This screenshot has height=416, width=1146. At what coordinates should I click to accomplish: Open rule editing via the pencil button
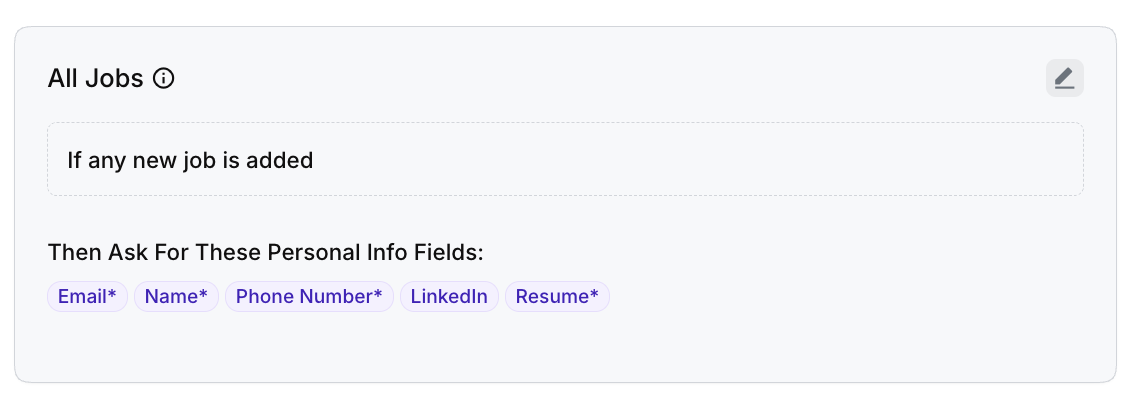[1064, 78]
